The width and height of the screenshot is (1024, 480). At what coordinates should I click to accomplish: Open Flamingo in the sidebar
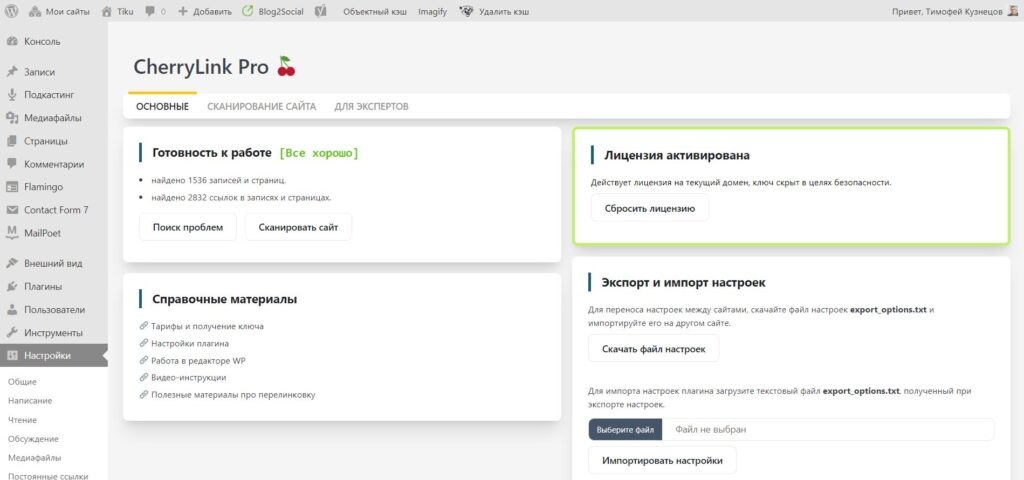[54, 187]
